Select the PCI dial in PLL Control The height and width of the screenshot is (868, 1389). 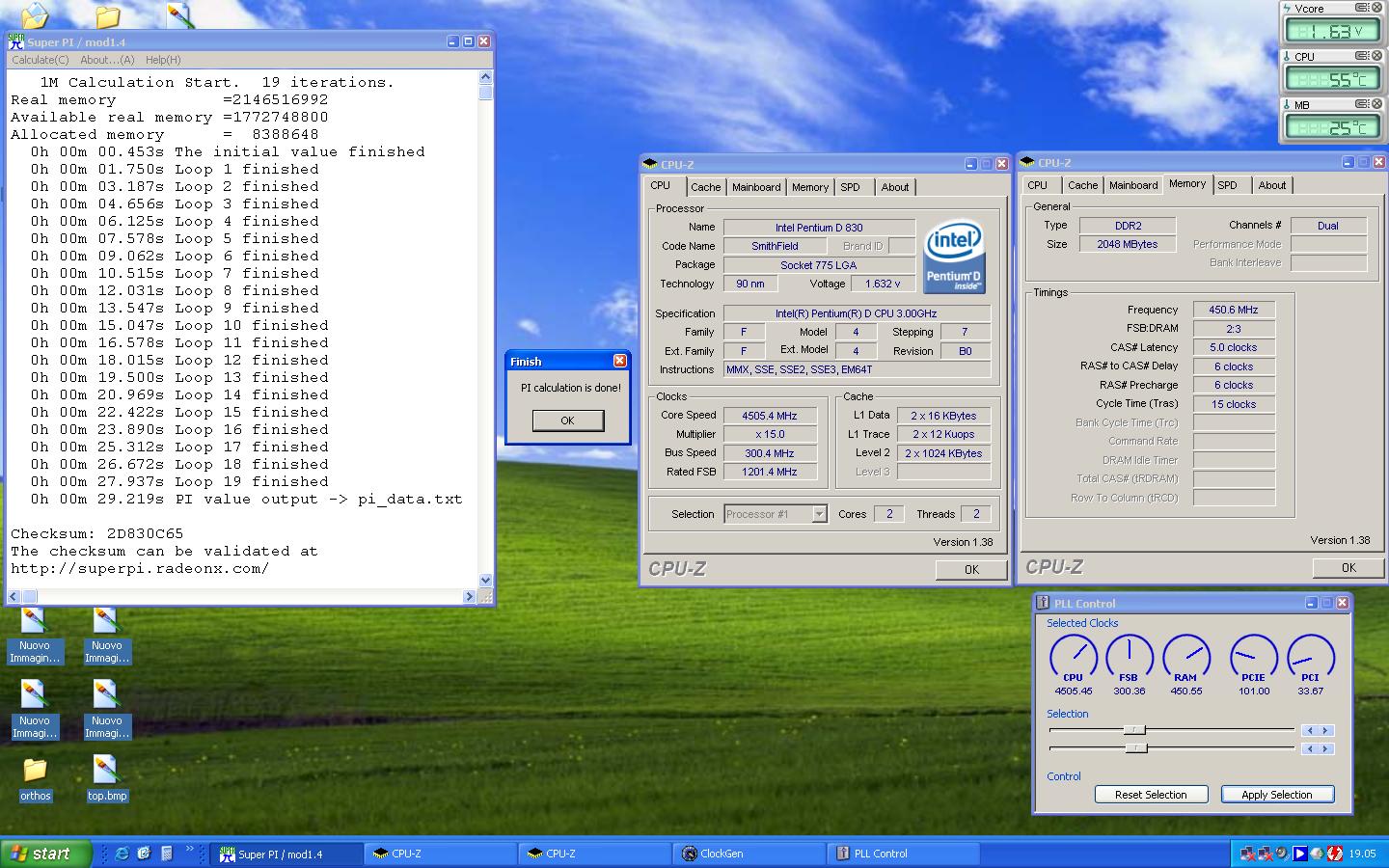(x=1310, y=657)
